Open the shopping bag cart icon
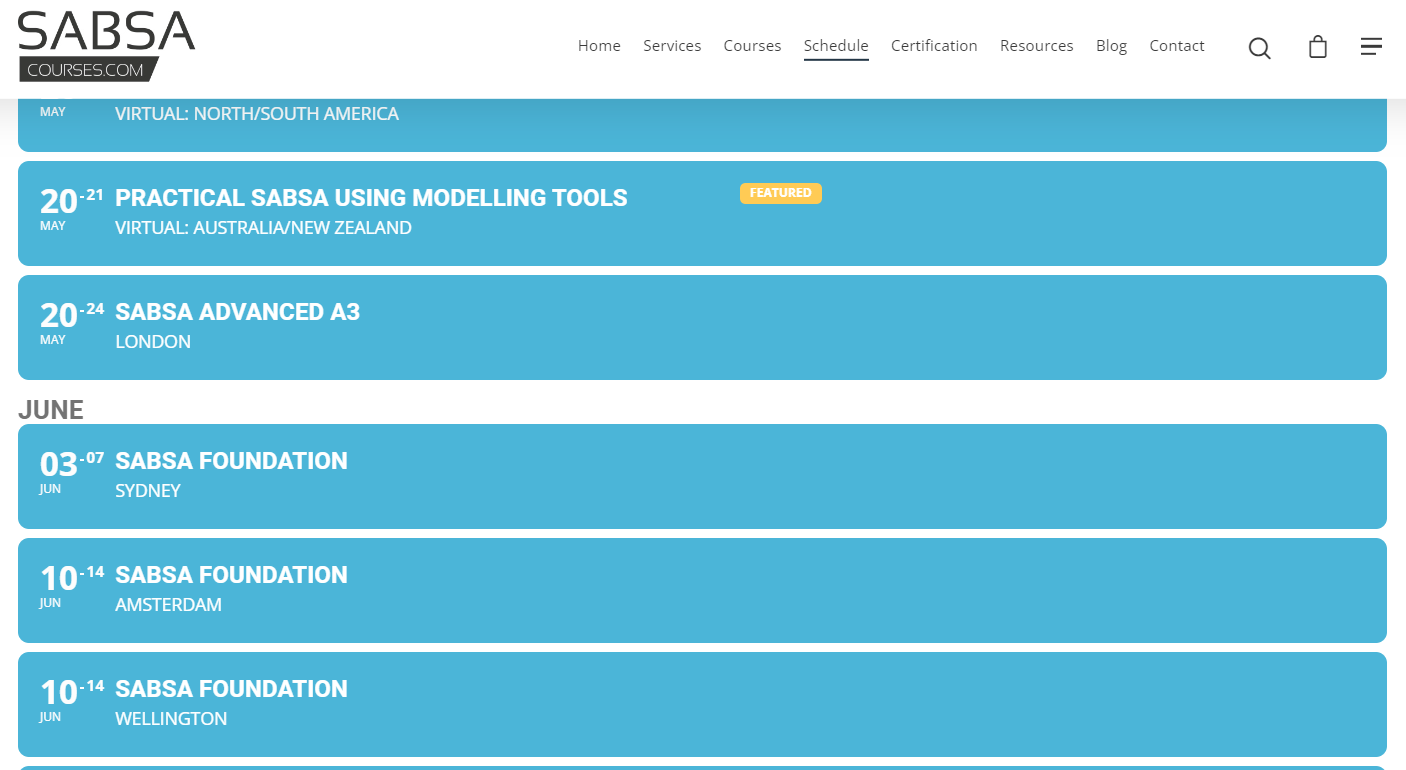1406x770 pixels. pyautogui.click(x=1318, y=47)
